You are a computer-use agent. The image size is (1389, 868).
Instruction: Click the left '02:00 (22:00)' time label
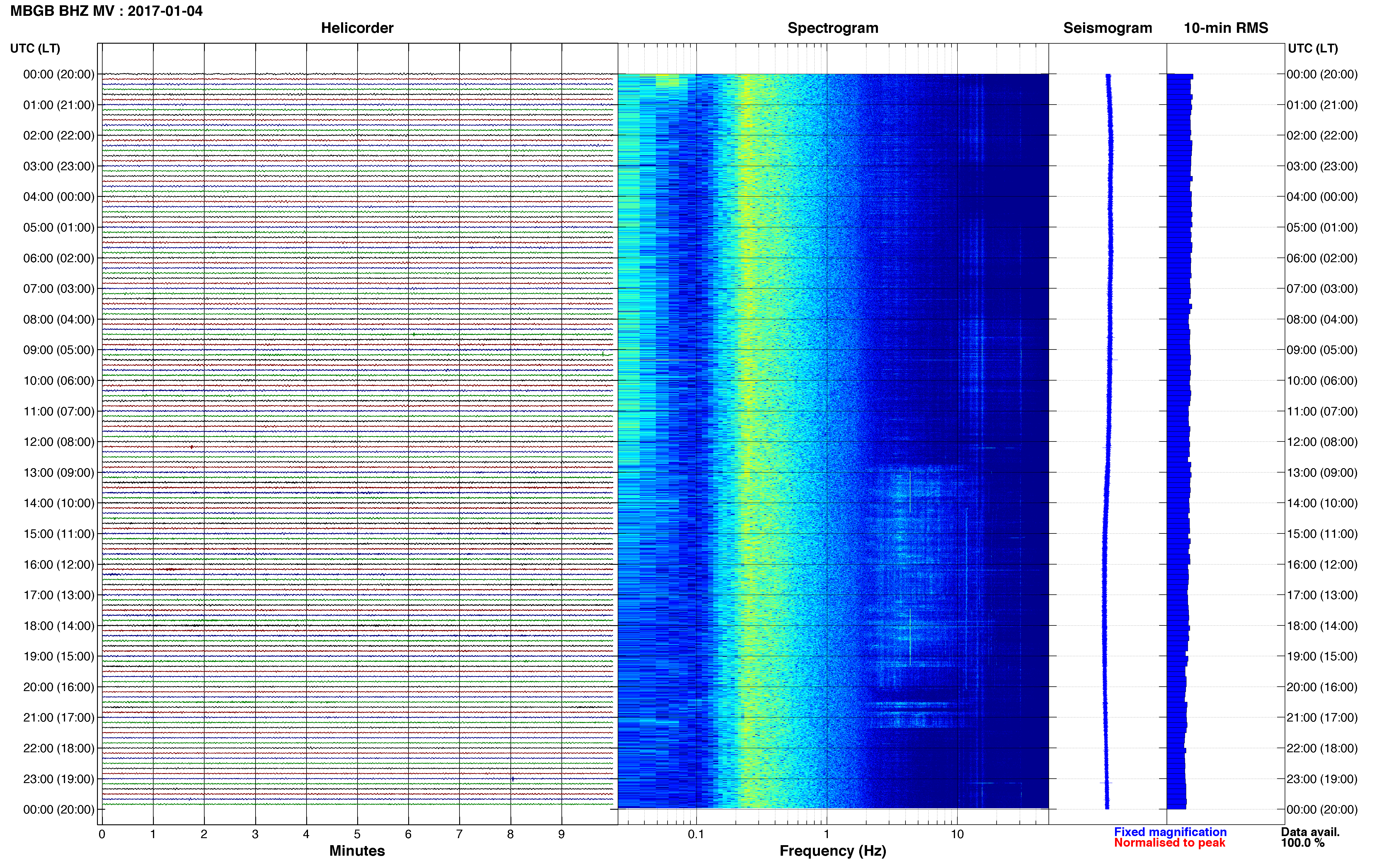[59, 135]
